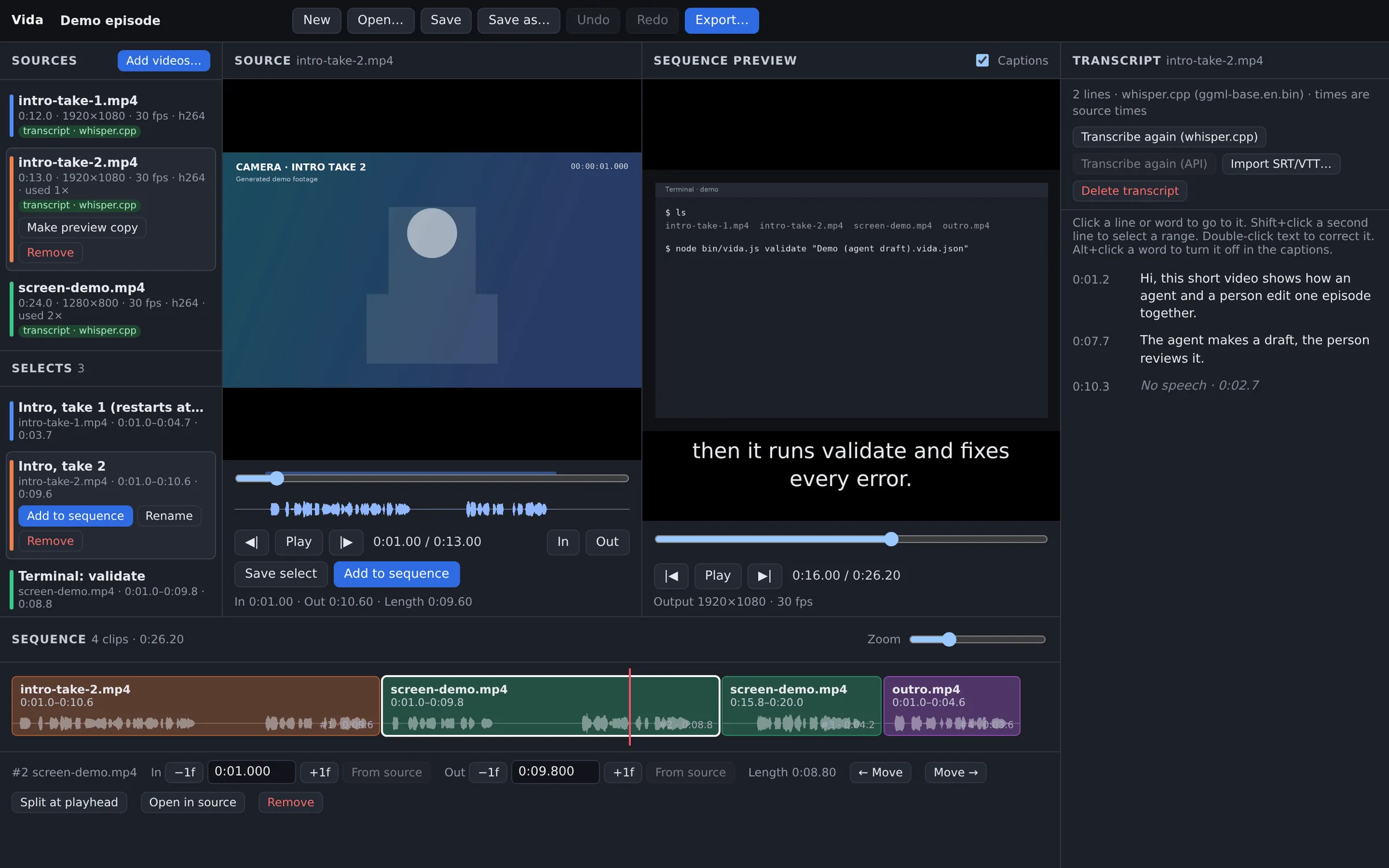
Task: Add source range to sequence below player
Action: 396,574
